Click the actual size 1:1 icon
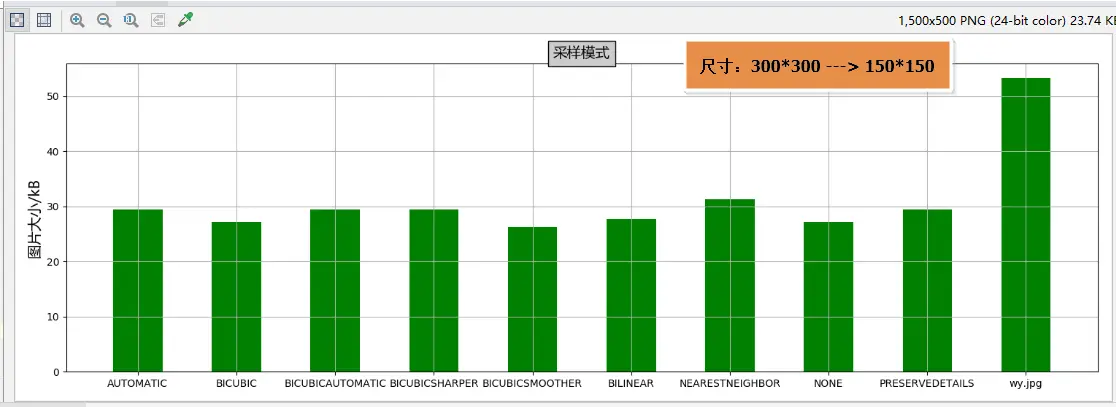Image resolution: width=1116 pixels, height=407 pixels. click(x=131, y=20)
